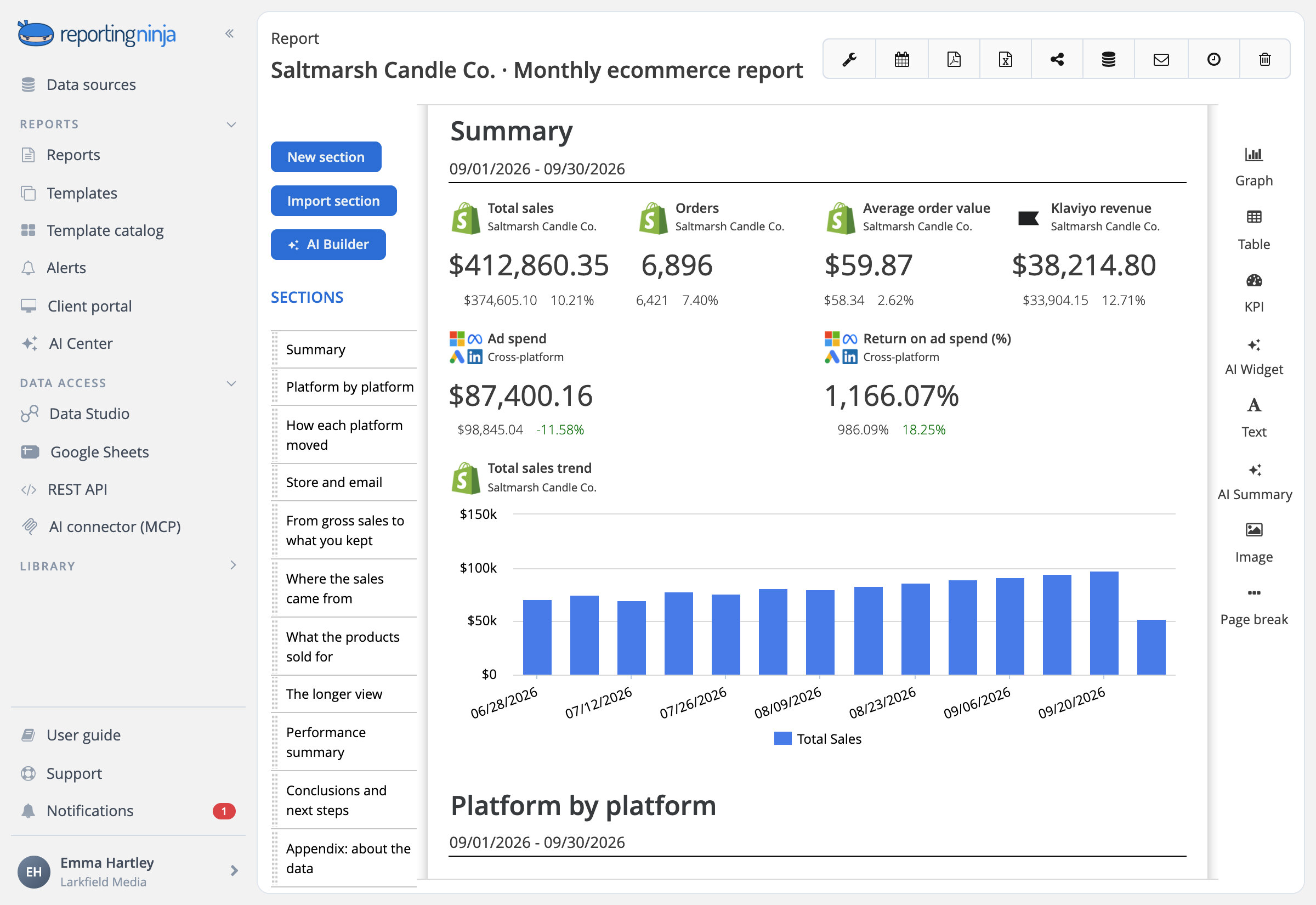This screenshot has width=1316, height=905.
Task: Open AI Center in the sidebar
Action: [x=67, y=343]
